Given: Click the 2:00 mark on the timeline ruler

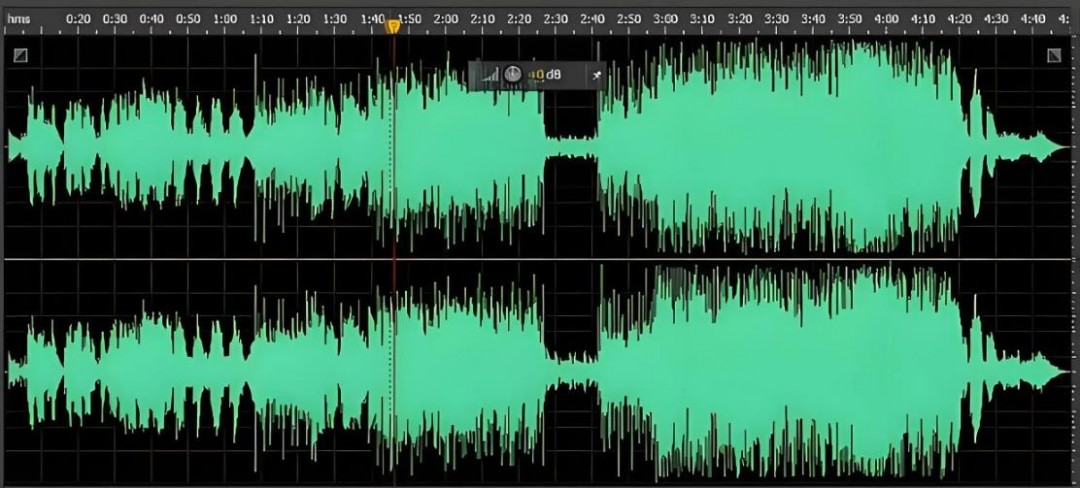Looking at the screenshot, I should 446,19.
